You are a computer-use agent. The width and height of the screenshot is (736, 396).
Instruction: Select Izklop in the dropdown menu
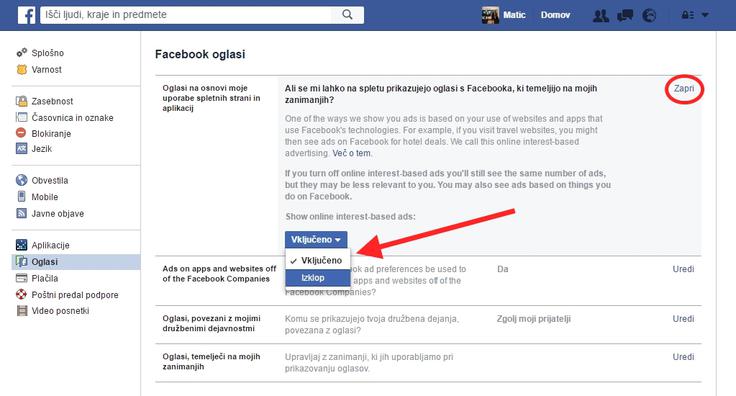(x=318, y=278)
